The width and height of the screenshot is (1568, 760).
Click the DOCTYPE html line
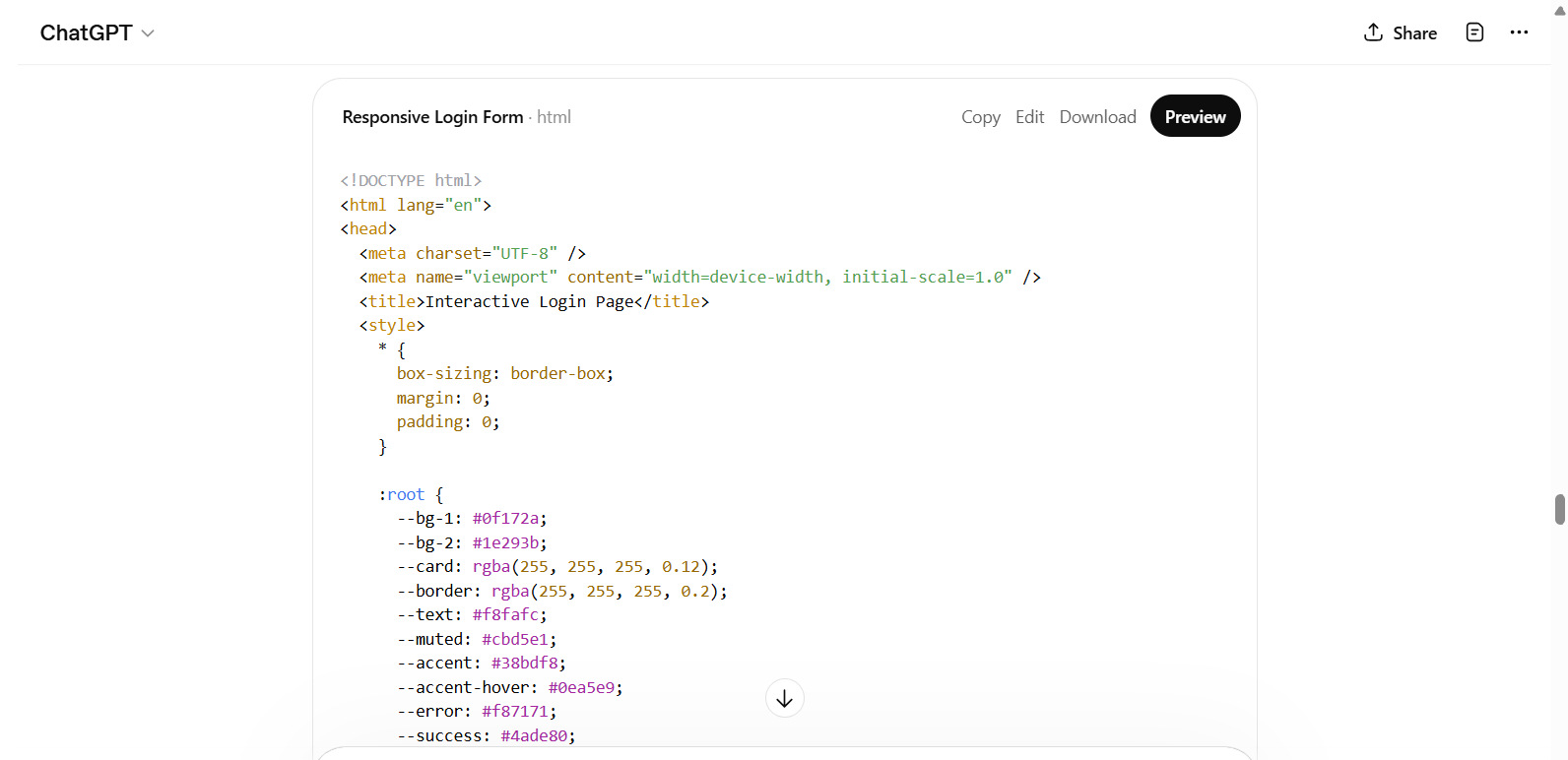tap(411, 181)
